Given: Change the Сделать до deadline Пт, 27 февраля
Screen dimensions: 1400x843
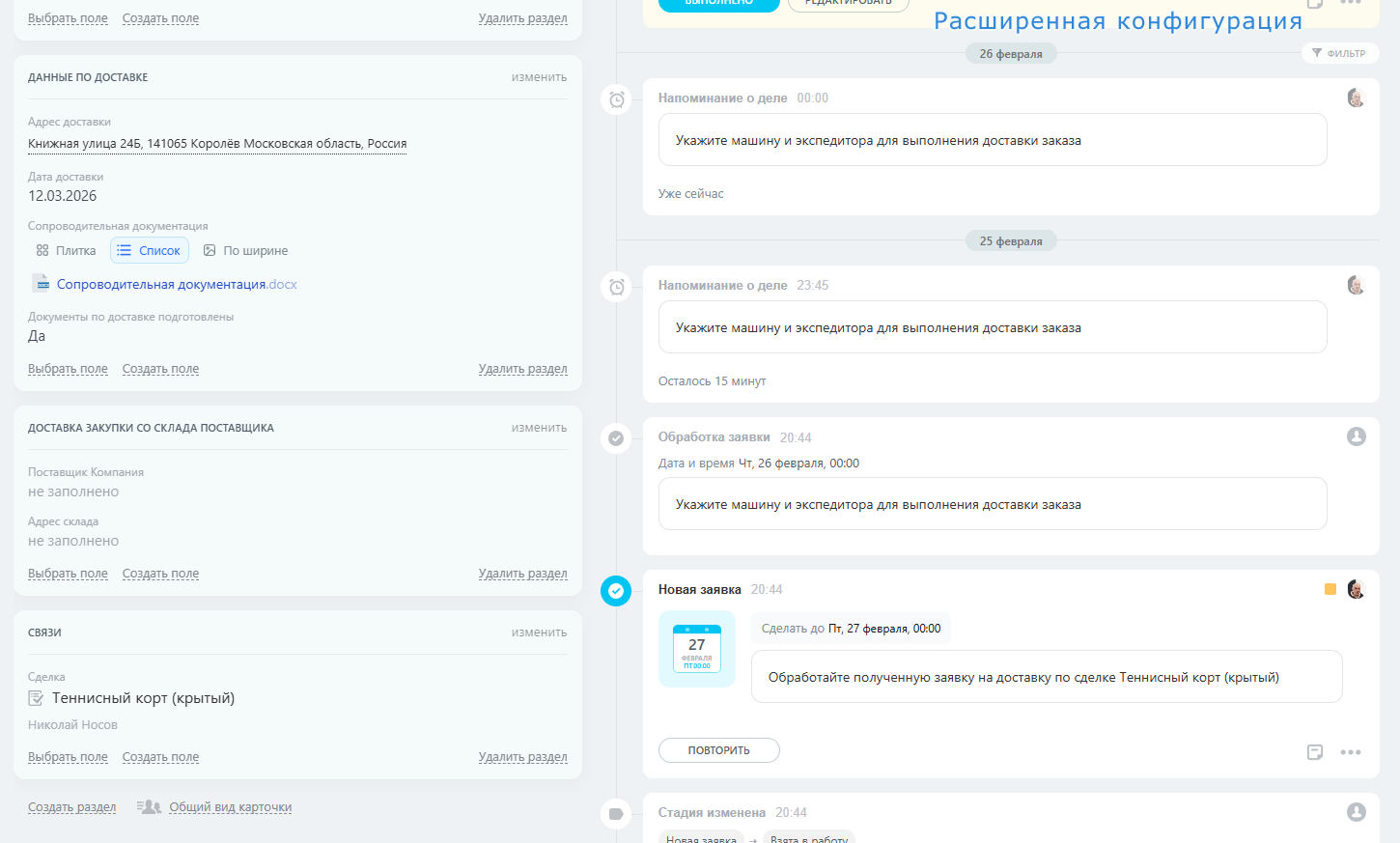Looking at the screenshot, I should coord(884,629).
